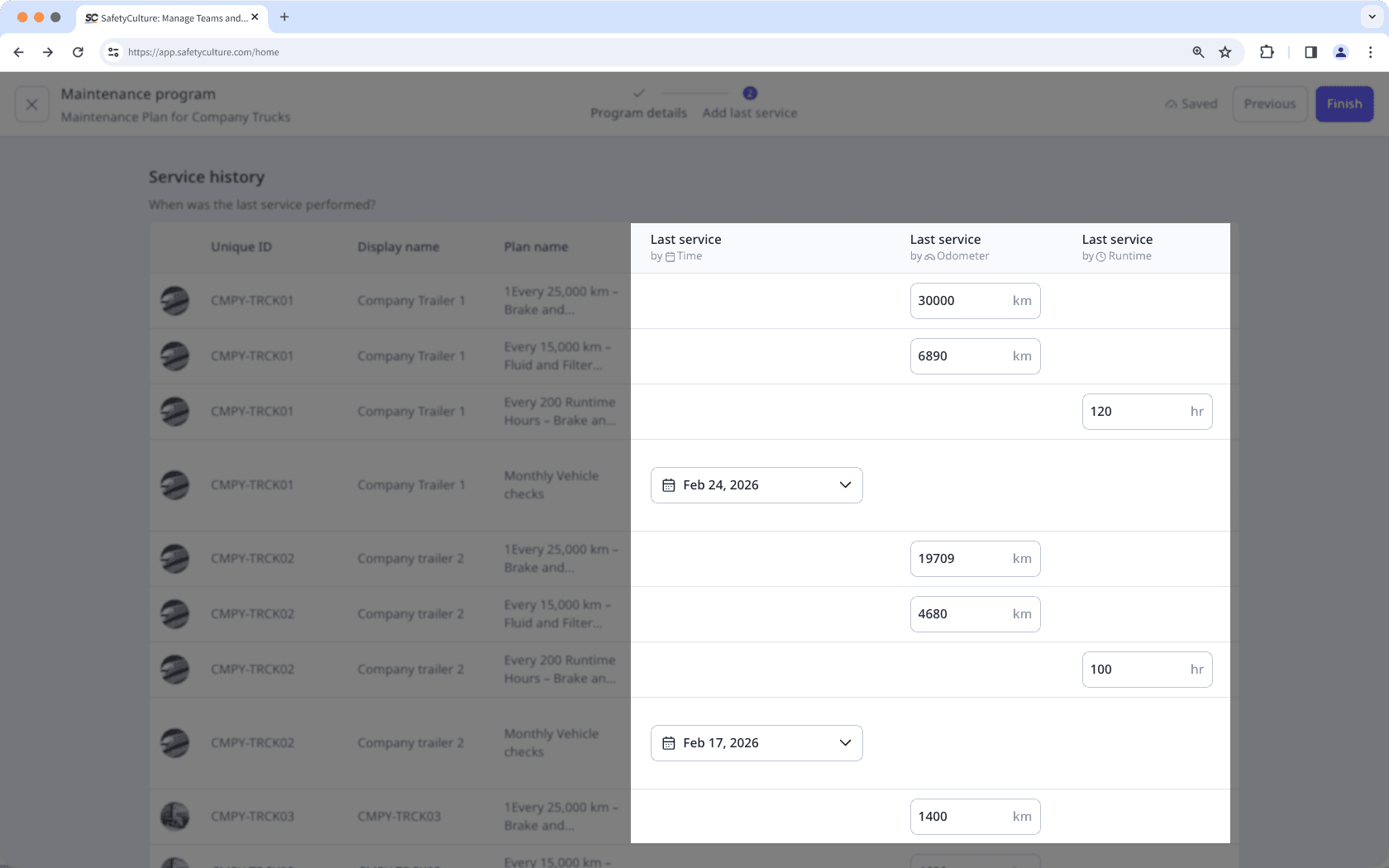Click the cloud icon next to Saved
The height and width of the screenshot is (868, 1389).
1172,103
